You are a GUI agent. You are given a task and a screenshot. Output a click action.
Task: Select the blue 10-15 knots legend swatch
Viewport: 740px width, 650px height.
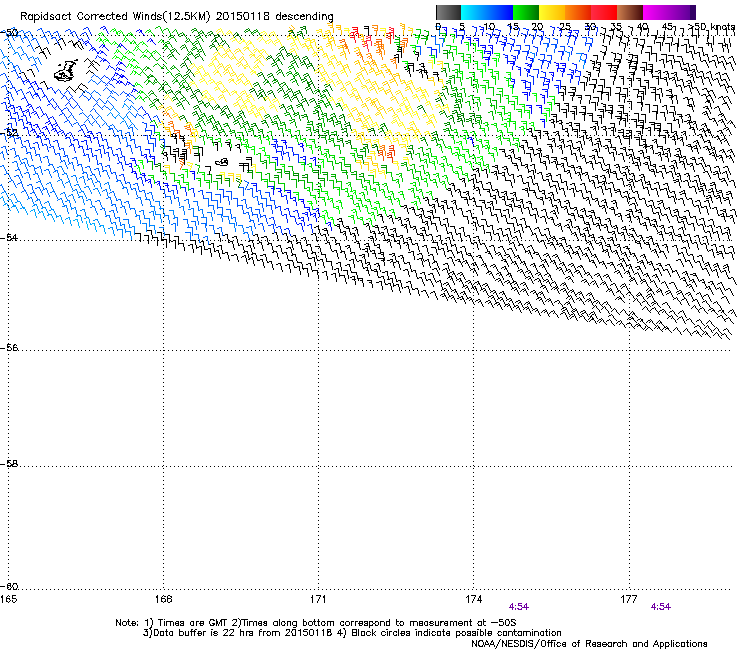500,12
